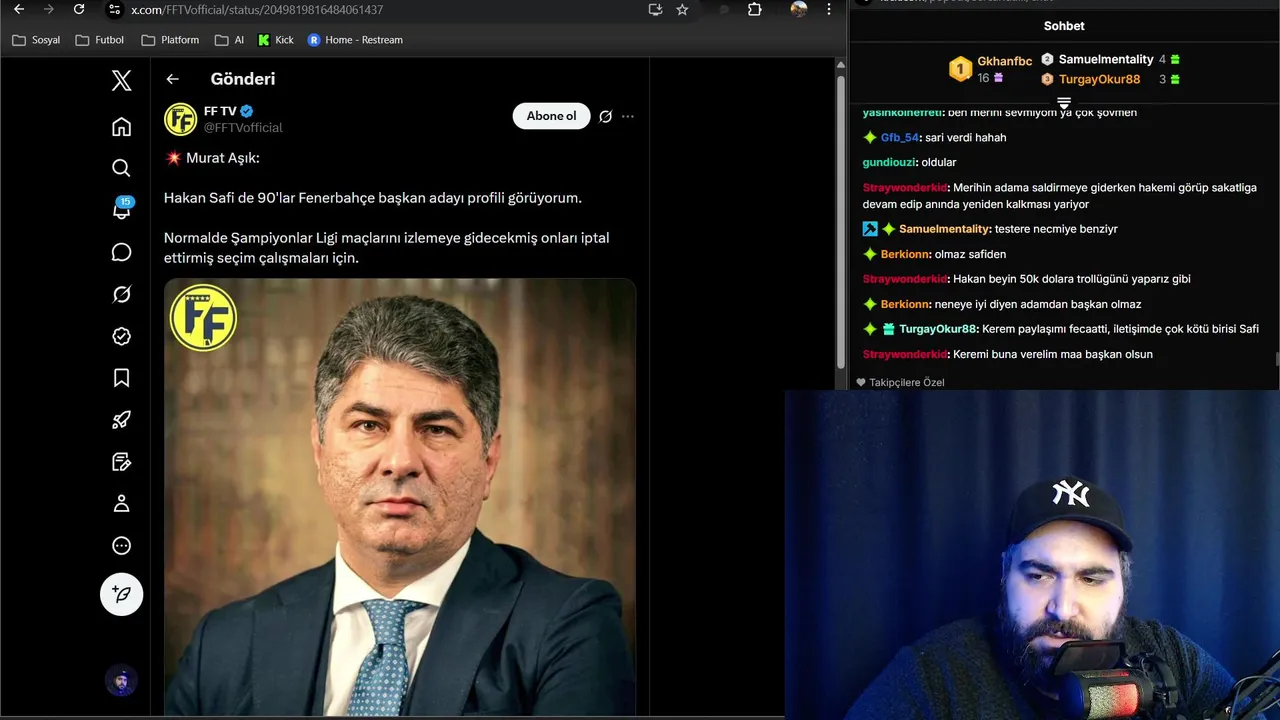Open the Platform bookmarks folder
Image resolution: width=1280 pixels, height=720 pixels.
point(170,40)
